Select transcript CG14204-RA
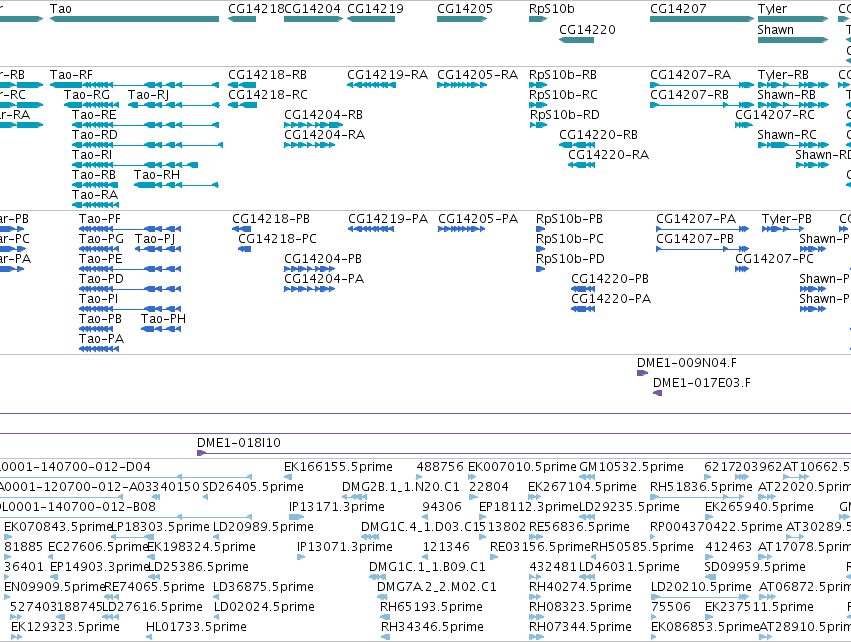The image size is (851, 642). click(x=309, y=145)
